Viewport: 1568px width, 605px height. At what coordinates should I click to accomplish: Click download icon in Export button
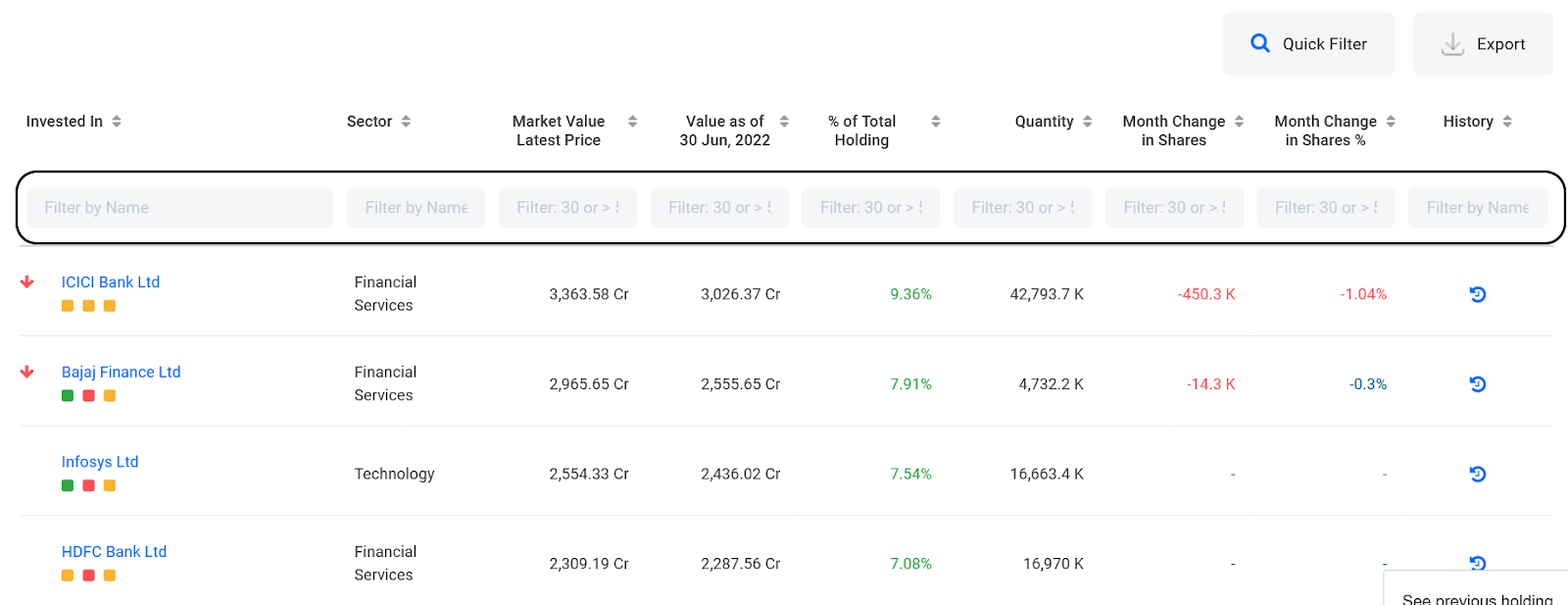coord(1452,44)
